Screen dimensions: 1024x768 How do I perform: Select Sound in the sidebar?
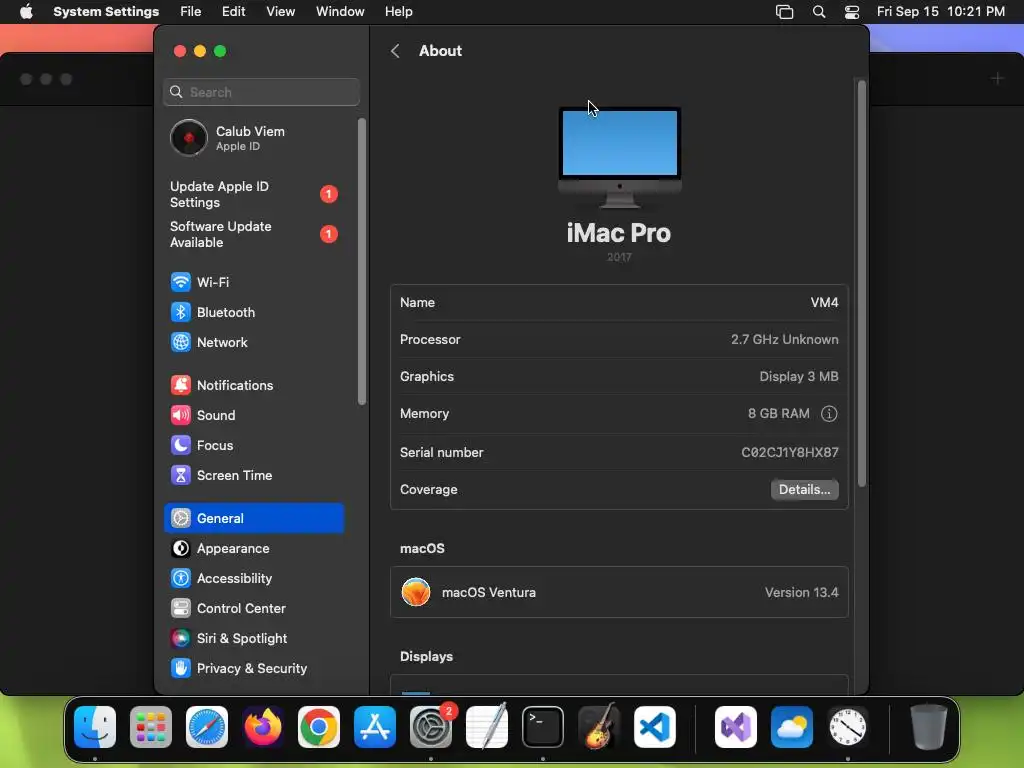[253, 415]
